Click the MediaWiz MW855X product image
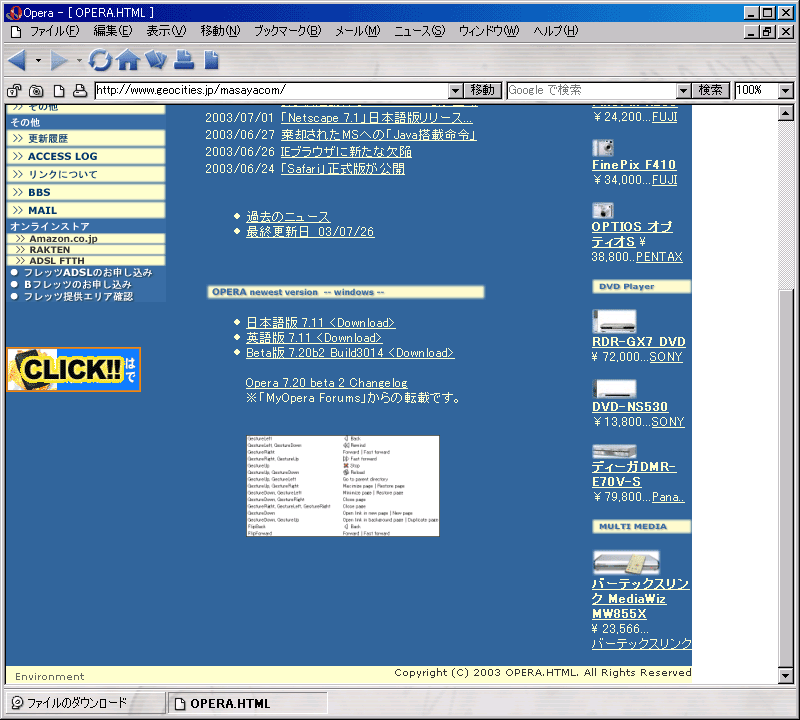800x720 pixels. tap(626, 563)
